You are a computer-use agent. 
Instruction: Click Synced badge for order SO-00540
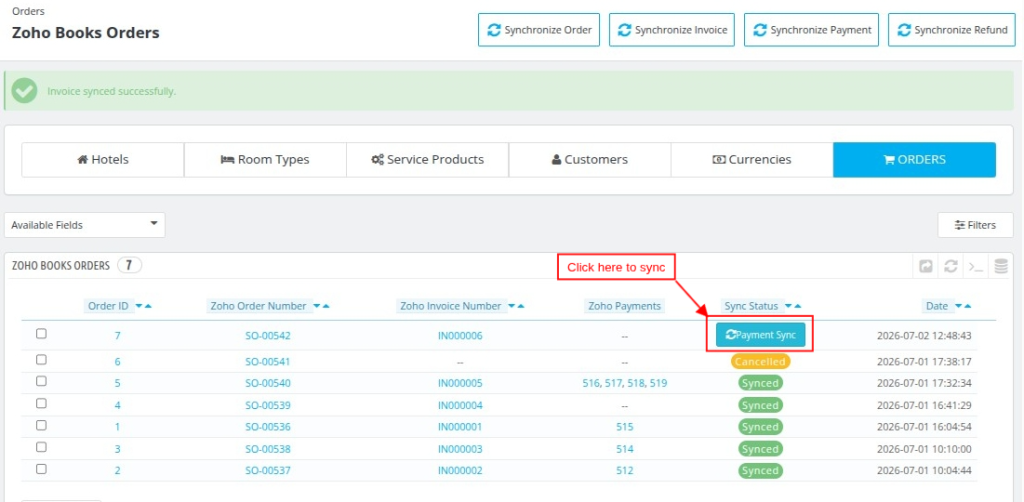click(x=760, y=383)
